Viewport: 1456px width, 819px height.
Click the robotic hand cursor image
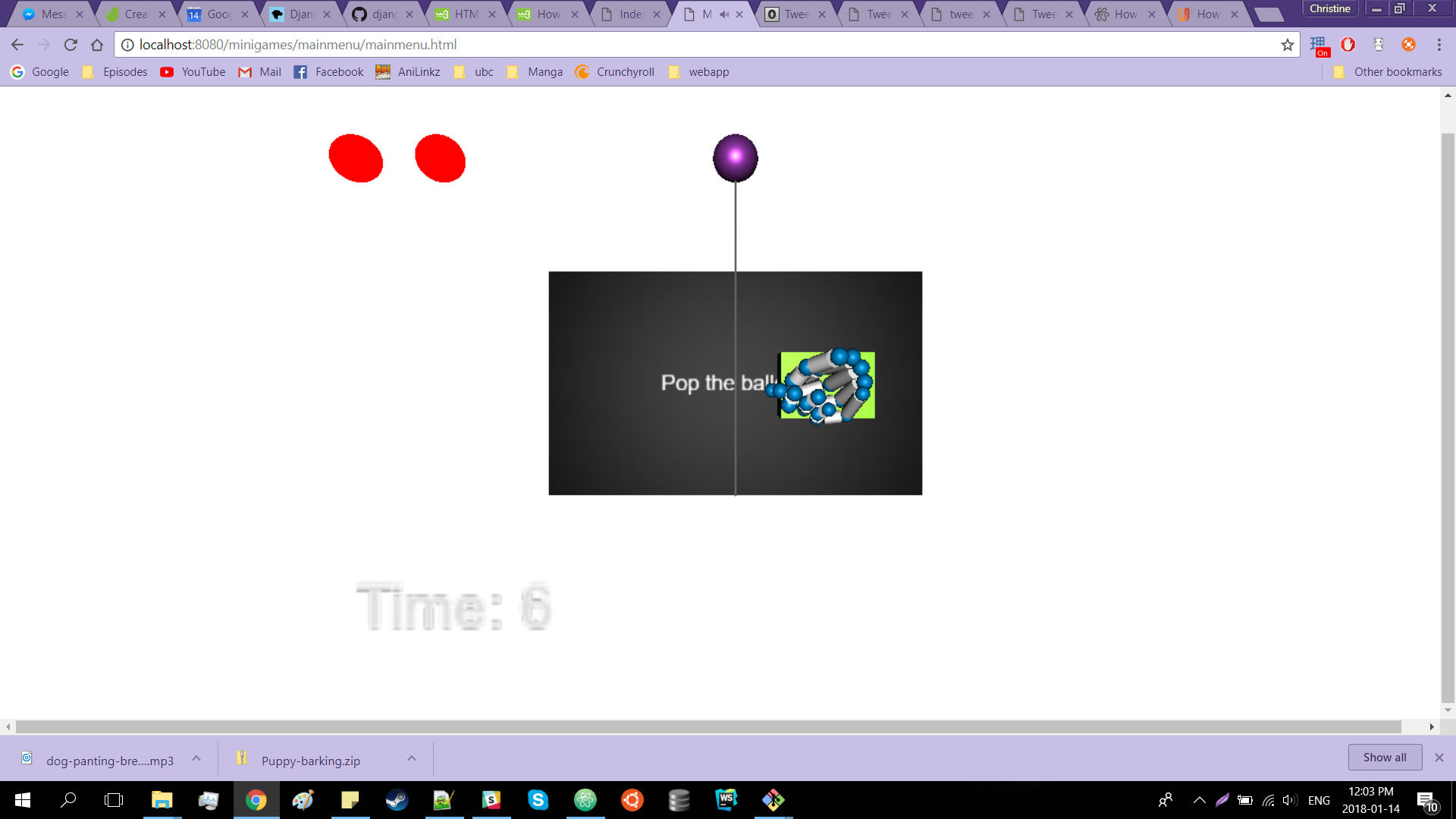827,385
